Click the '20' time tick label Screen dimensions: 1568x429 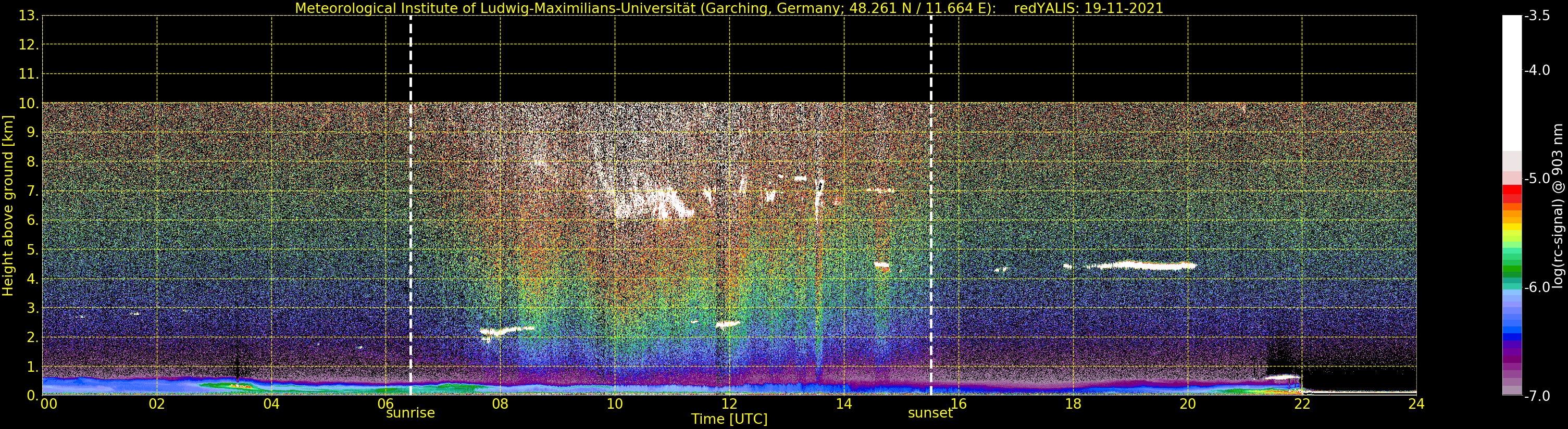[1188, 403]
